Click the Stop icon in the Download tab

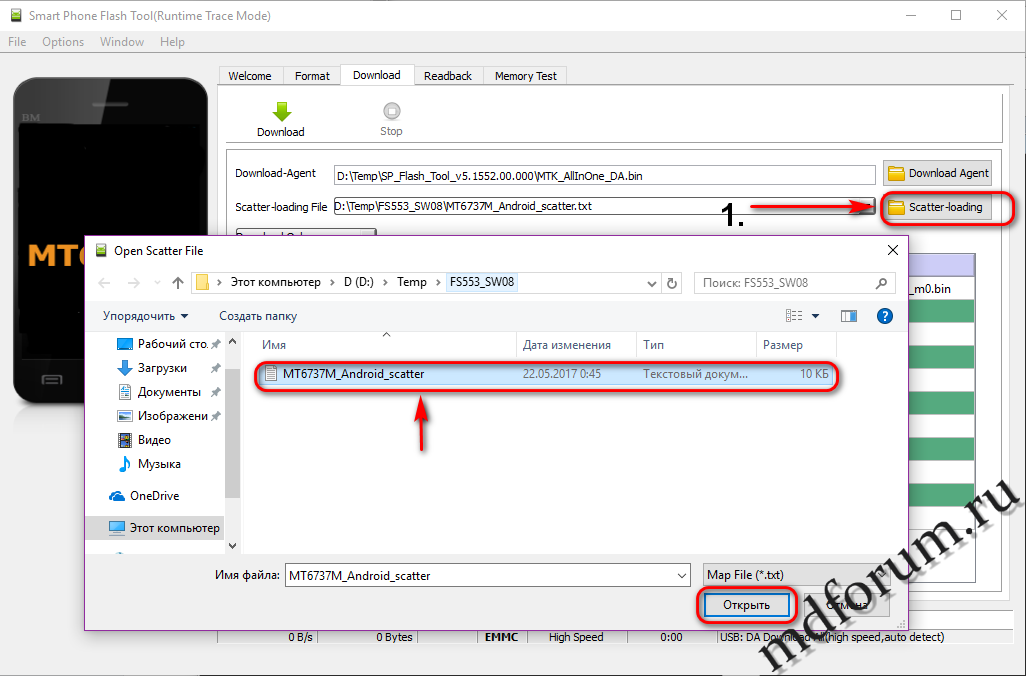391,111
